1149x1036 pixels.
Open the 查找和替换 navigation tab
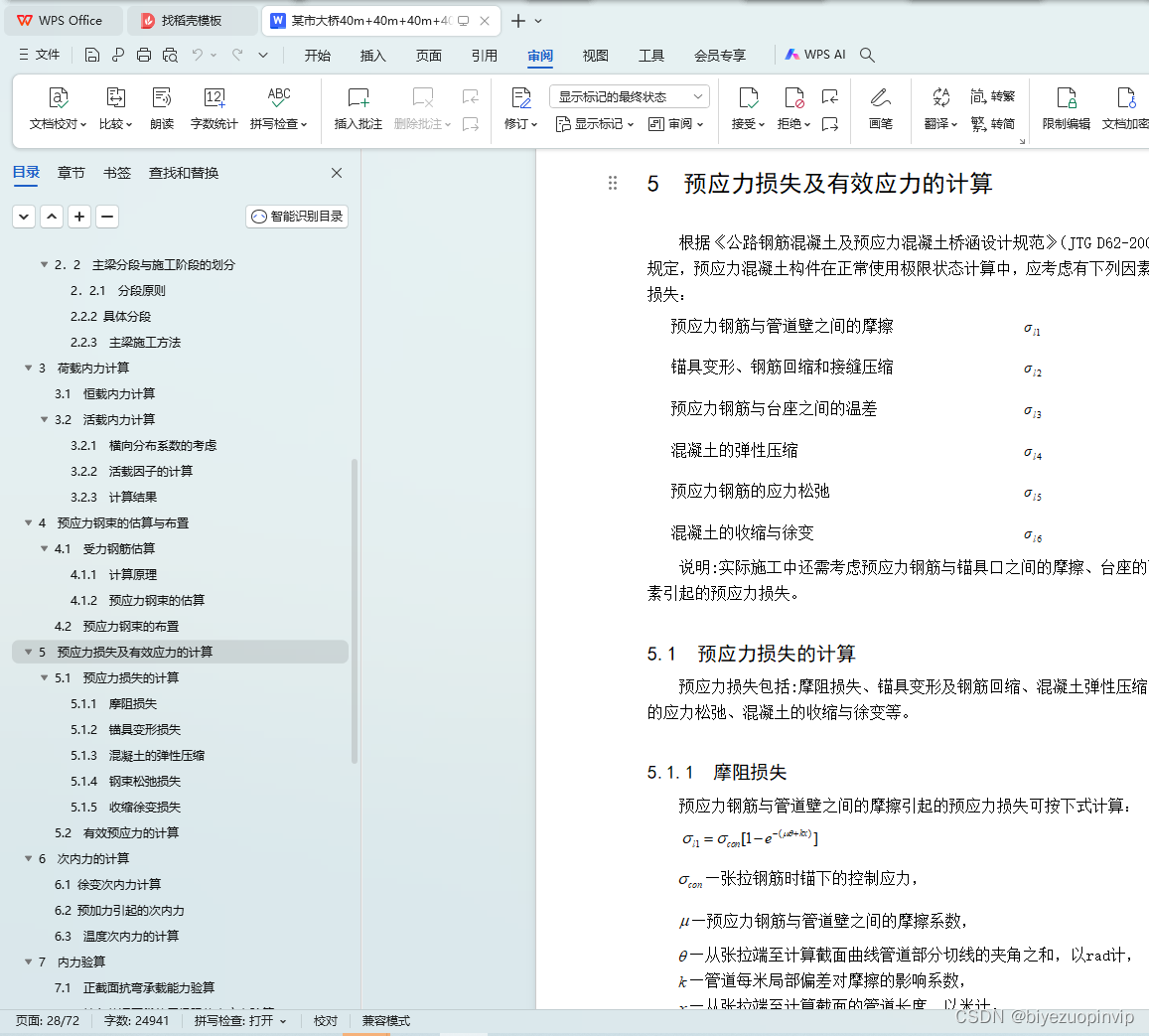(x=184, y=173)
